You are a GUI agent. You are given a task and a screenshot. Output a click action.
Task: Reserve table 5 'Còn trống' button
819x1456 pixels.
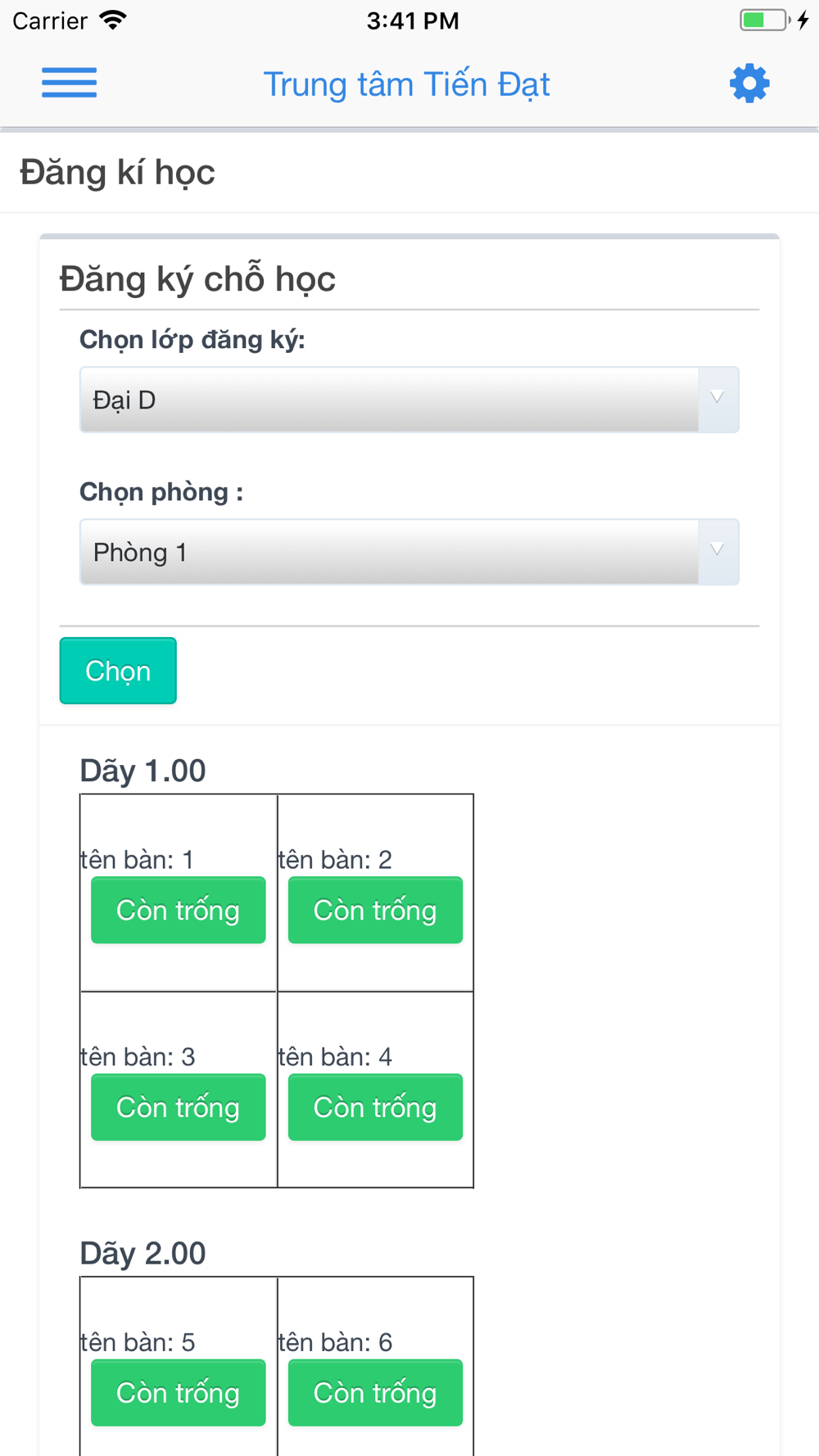pyautogui.click(x=179, y=1393)
